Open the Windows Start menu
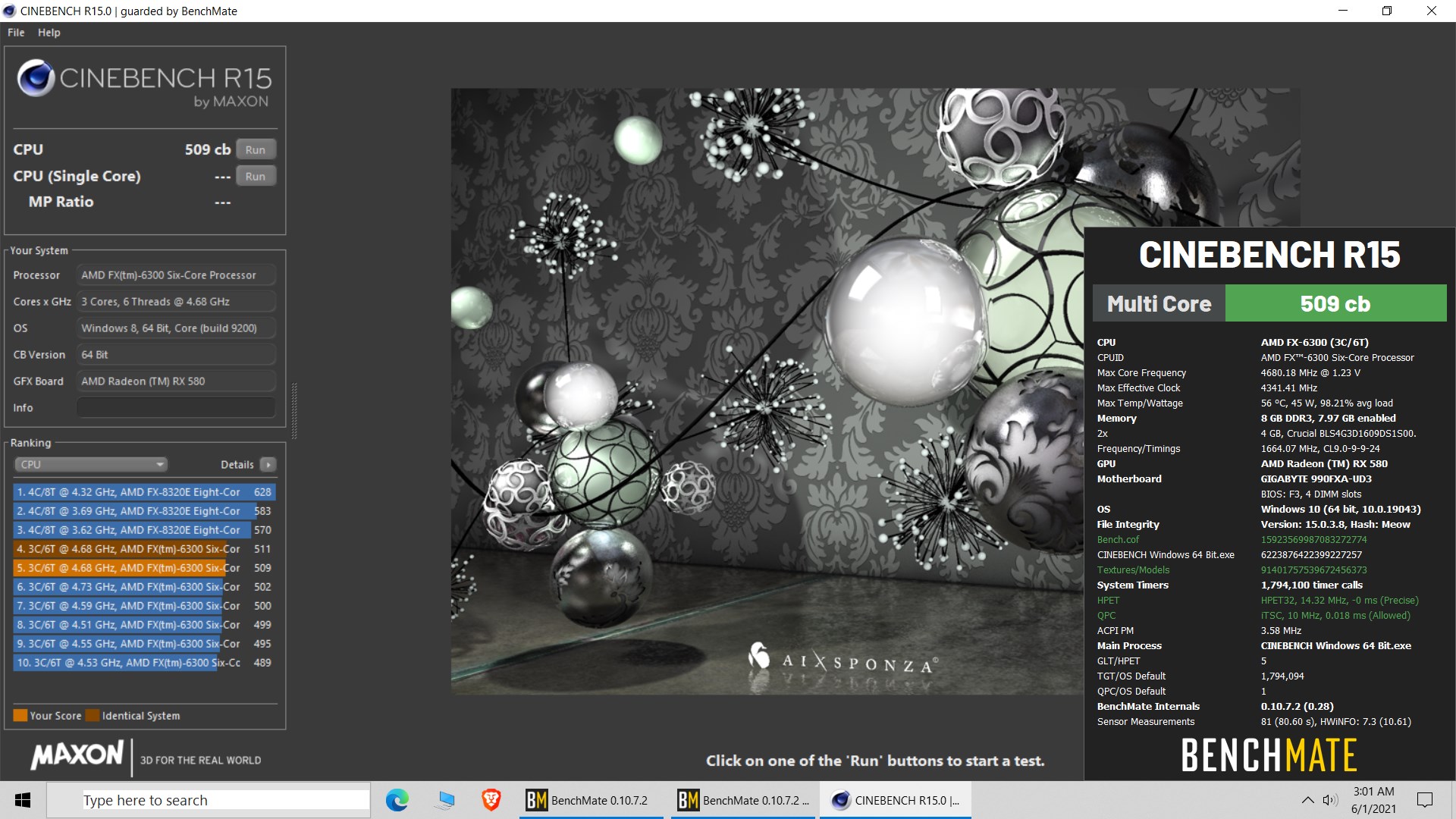 (23, 800)
